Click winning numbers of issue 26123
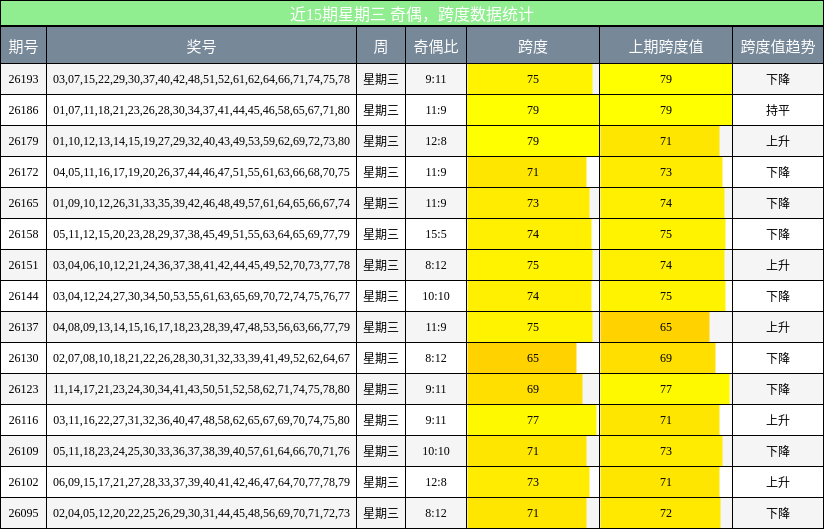824x529 pixels. tap(201, 389)
